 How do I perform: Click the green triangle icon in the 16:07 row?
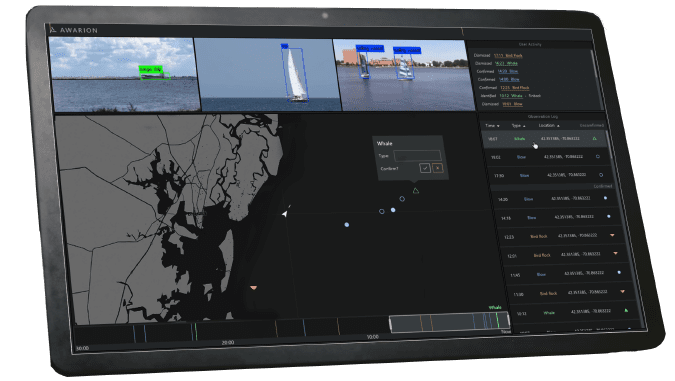tap(594, 139)
